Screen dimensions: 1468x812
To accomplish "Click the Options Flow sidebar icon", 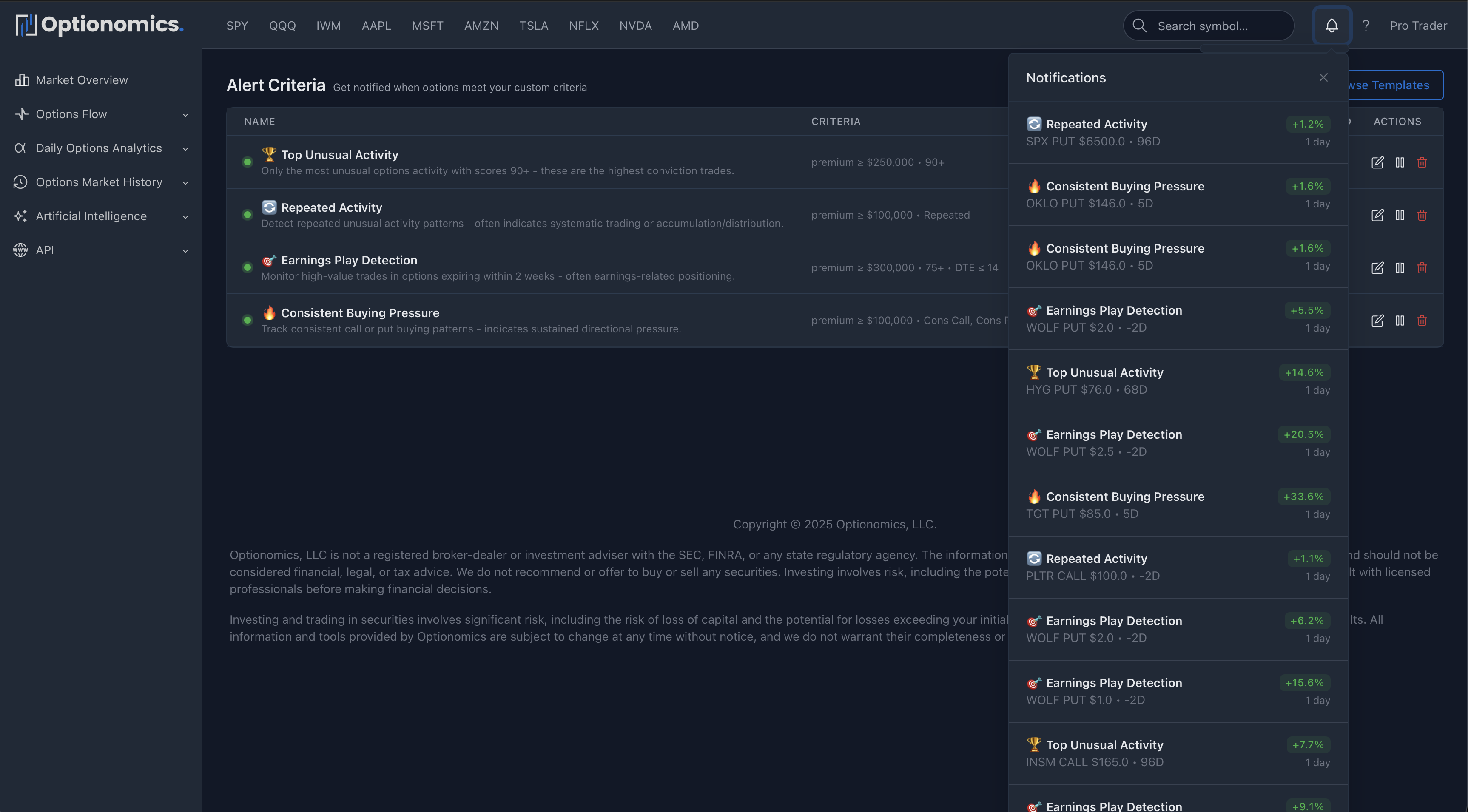I will [x=21, y=114].
